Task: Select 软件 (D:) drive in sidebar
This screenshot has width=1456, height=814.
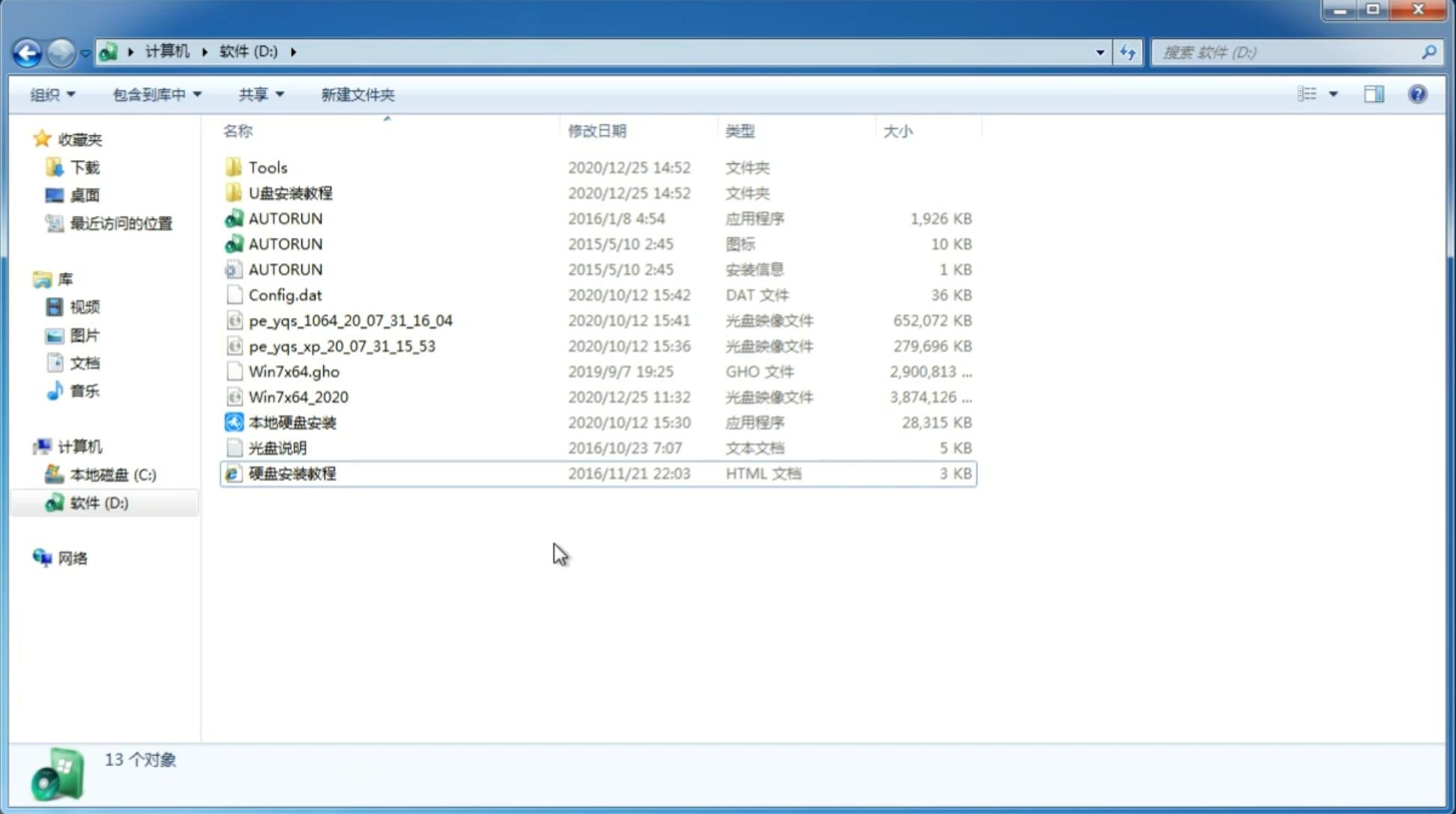Action: click(97, 503)
